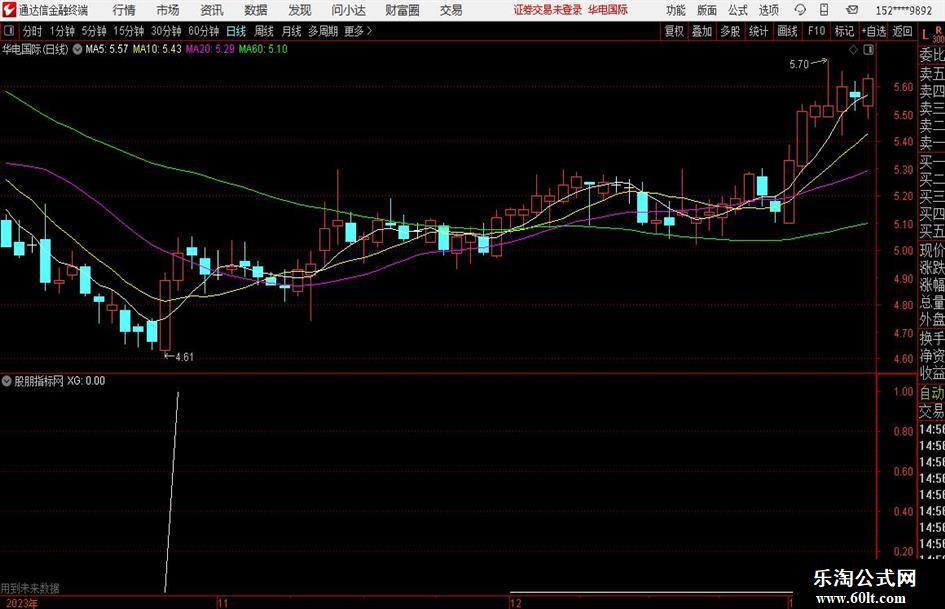Open the 公式 menu
This screenshot has height=609, width=945.
coord(738,10)
